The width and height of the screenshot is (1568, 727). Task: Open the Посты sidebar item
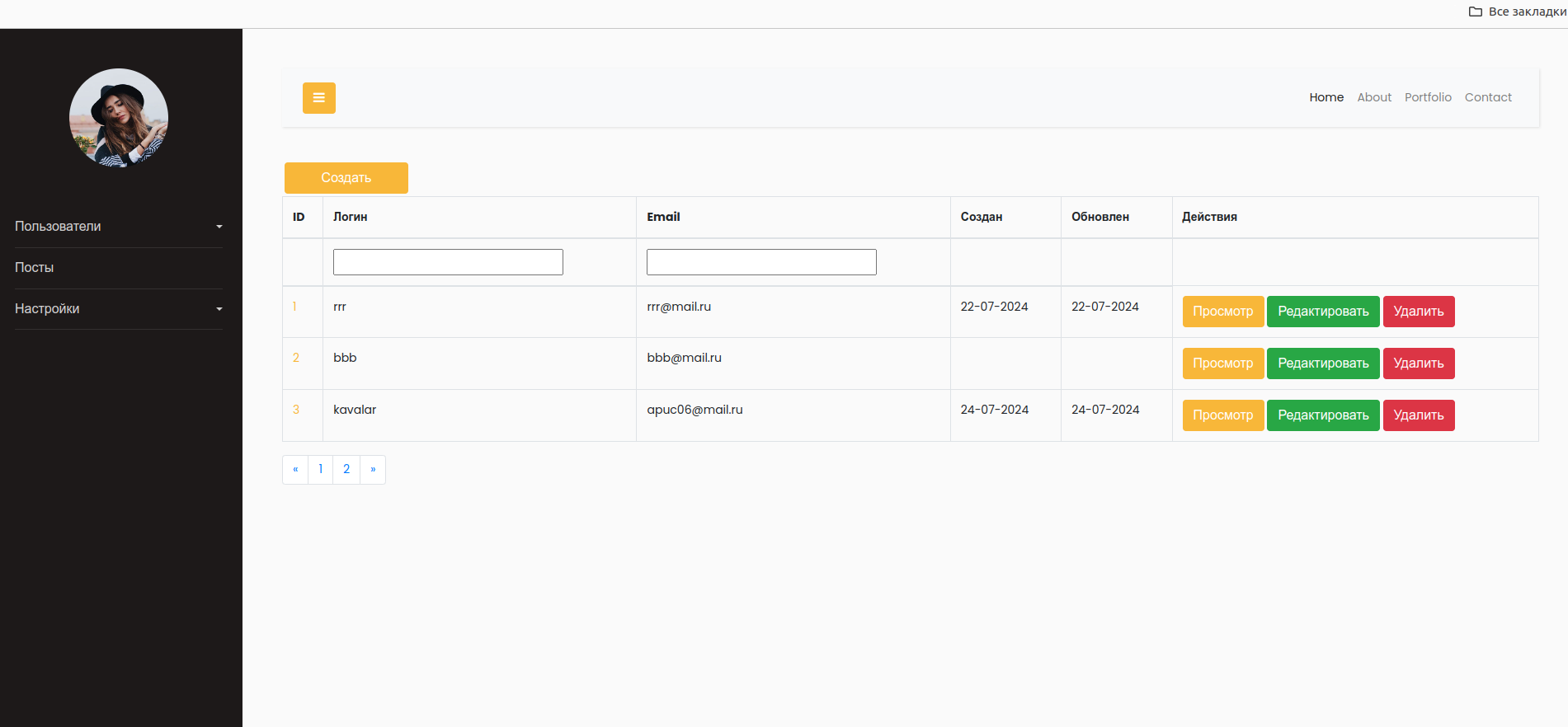point(35,268)
